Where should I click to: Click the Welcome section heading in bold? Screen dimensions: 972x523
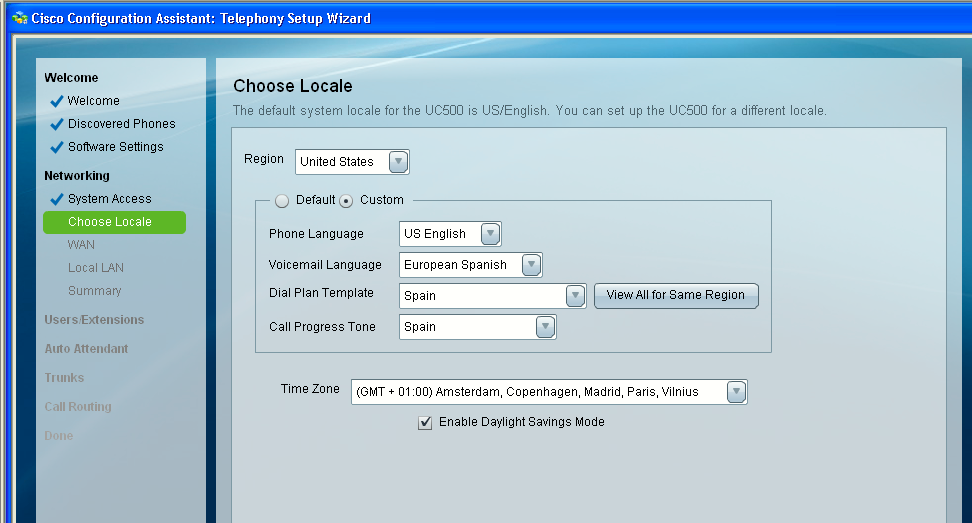click(71, 78)
